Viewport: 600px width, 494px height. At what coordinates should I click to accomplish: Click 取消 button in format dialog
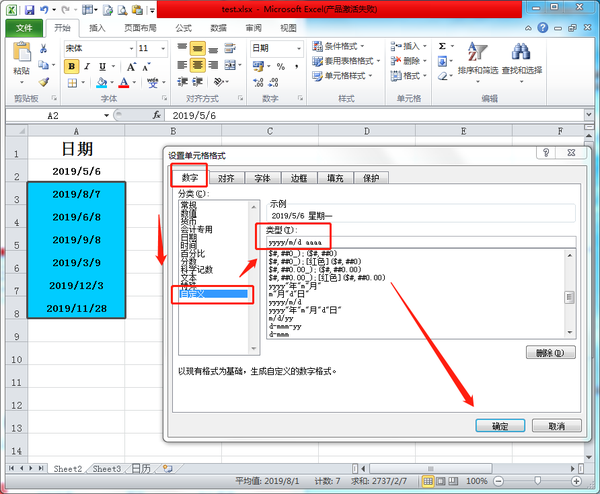pos(557,426)
